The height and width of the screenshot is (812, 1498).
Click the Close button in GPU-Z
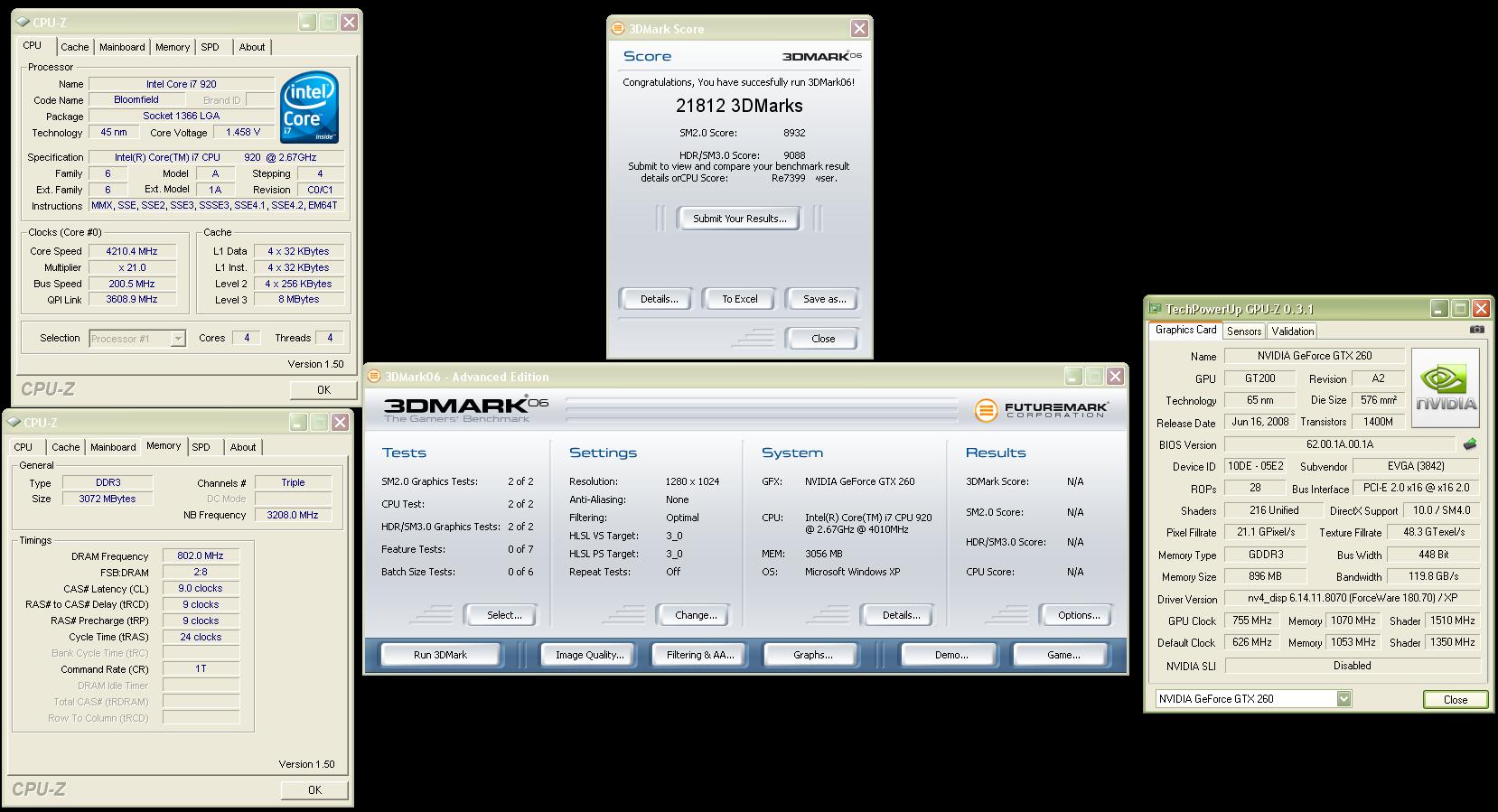tap(1455, 699)
